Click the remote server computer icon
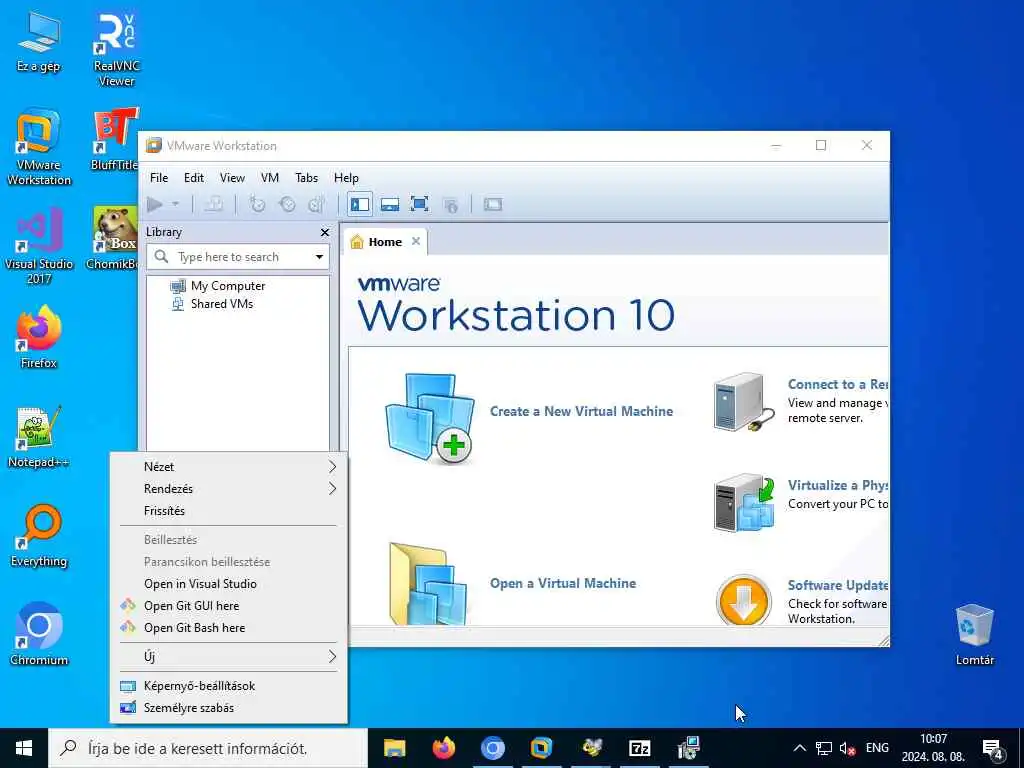 pyautogui.click(x=744, y=402)
